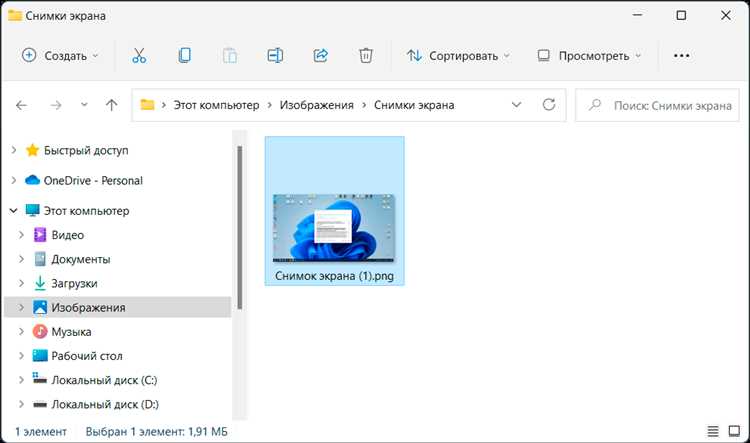Expand the Видео folder node
This screenshot has width=750, height=443.
(22, 235)
